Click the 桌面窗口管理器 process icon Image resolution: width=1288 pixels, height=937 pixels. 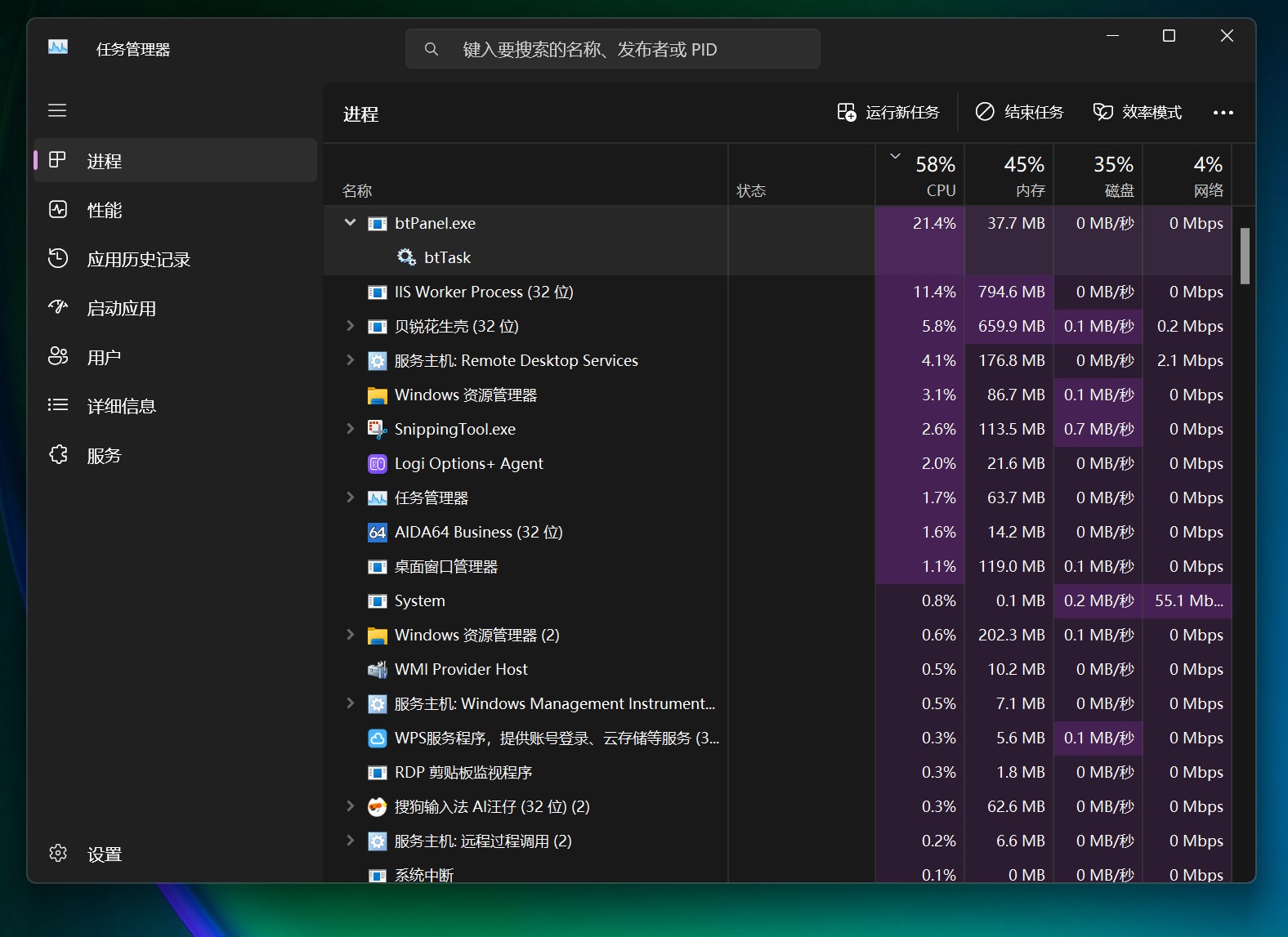pos(377,567)
